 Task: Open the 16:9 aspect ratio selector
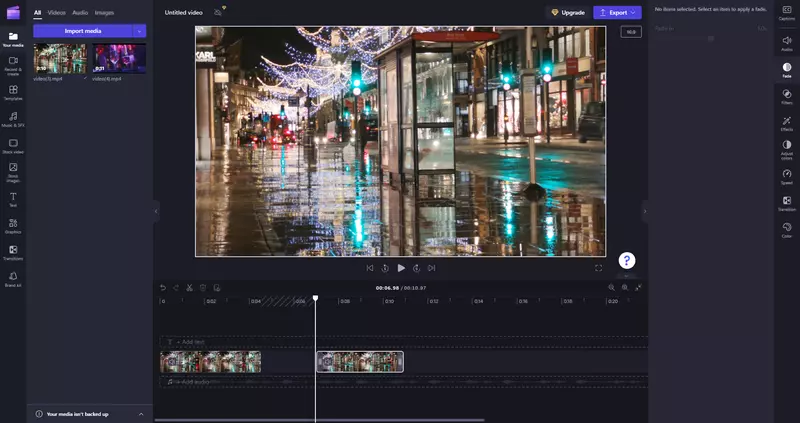click(x=630, y=32)
